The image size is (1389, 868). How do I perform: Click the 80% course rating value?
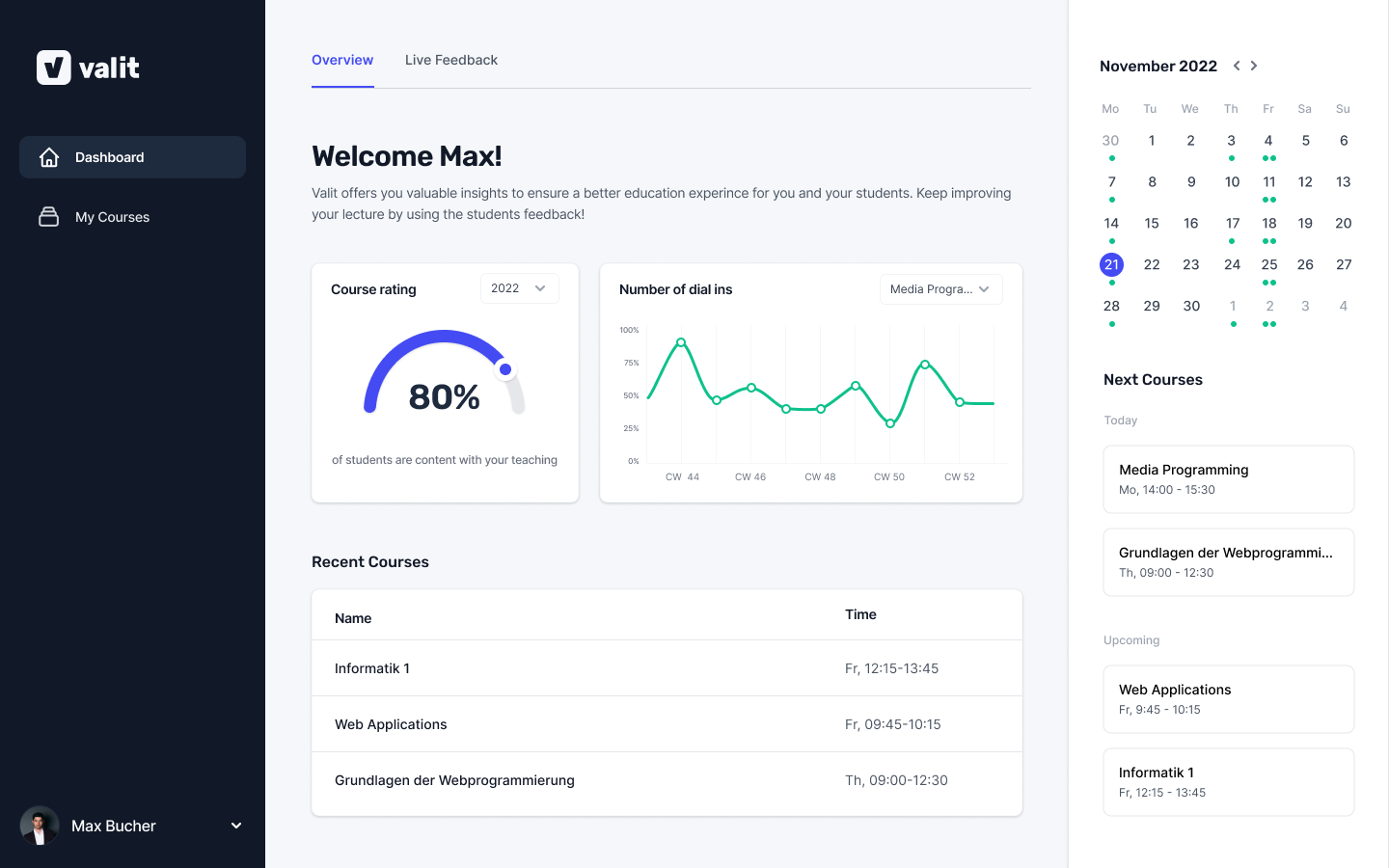click(445, 396)
